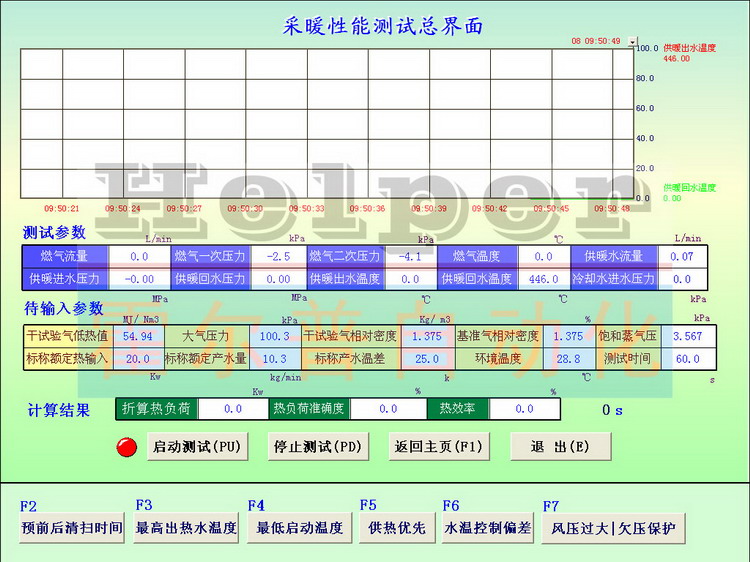Open 水温控制偏差 setting (F6)

point(487,528)
